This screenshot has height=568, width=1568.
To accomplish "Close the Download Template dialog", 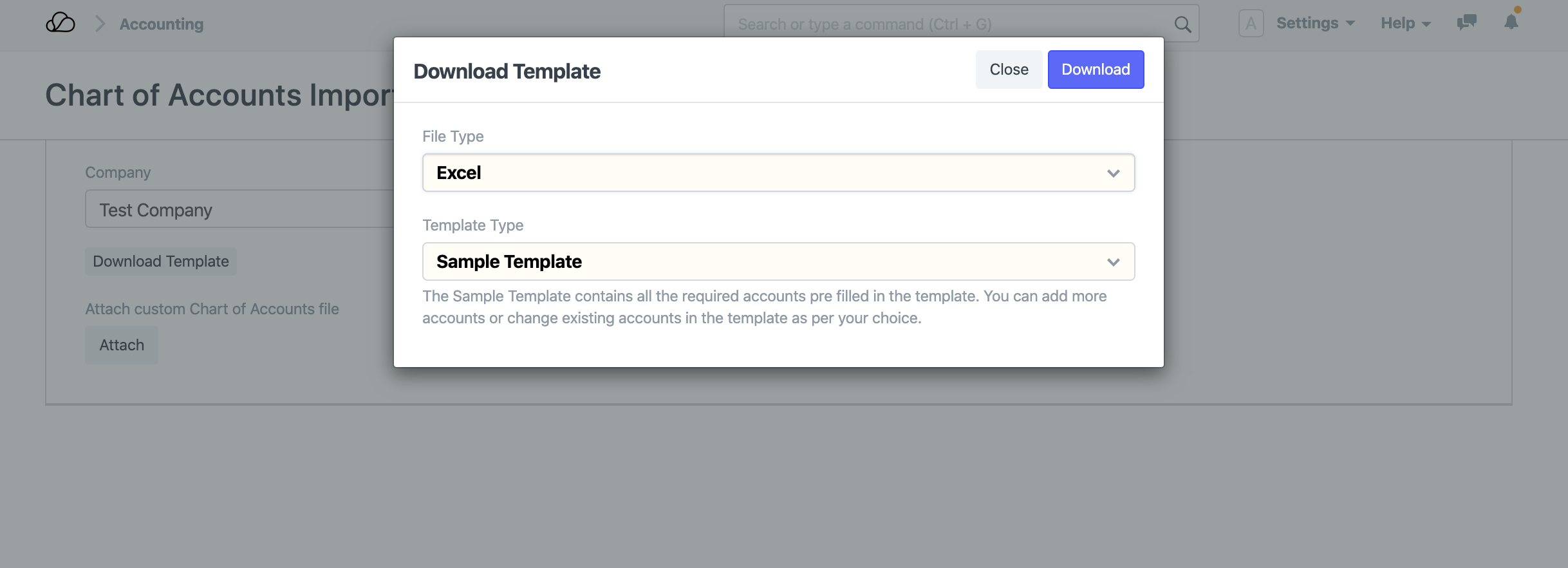I will tap(1008, 70).
